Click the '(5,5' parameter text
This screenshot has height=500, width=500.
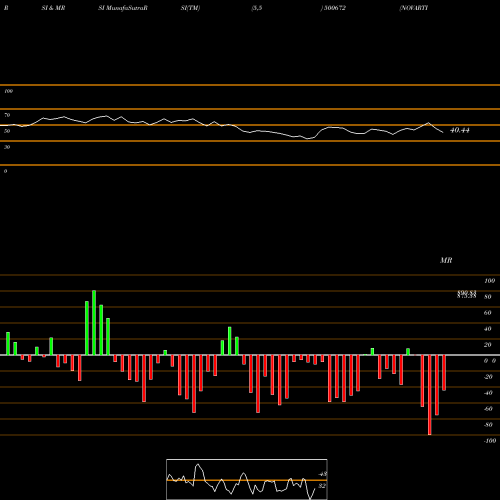pos(257,8)
